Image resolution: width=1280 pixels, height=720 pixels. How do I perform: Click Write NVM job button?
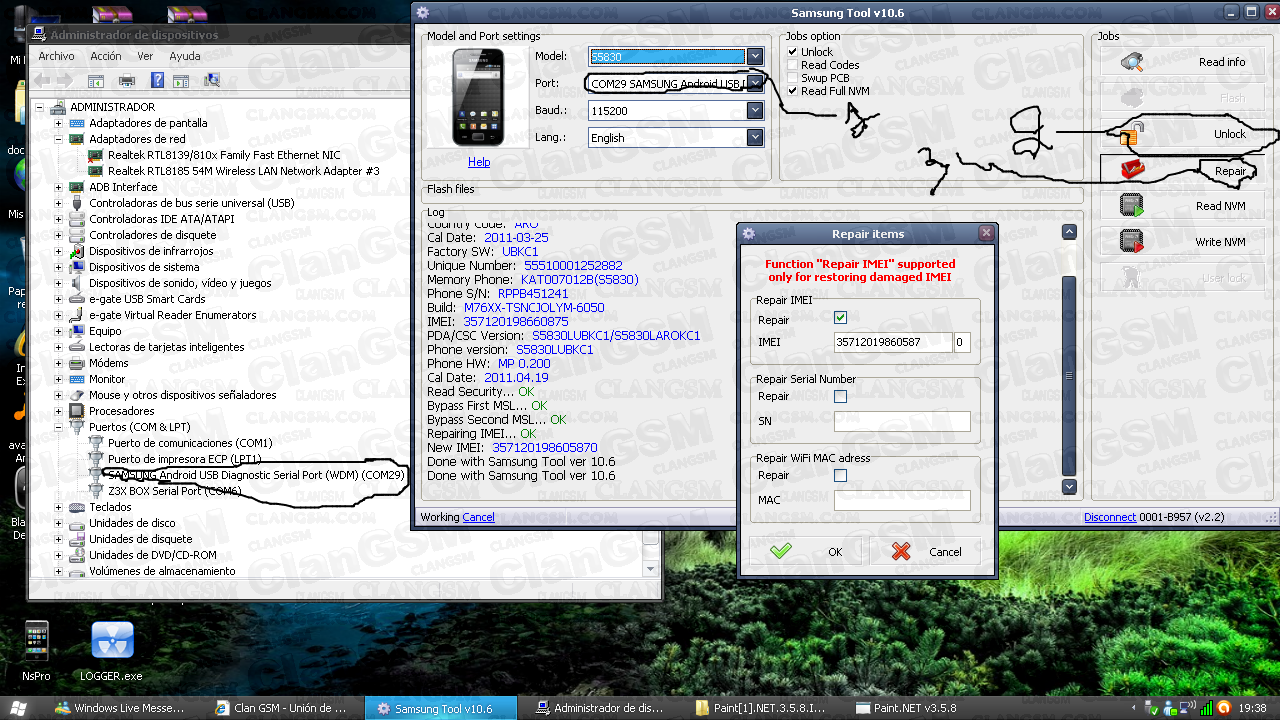point(1184,242)
